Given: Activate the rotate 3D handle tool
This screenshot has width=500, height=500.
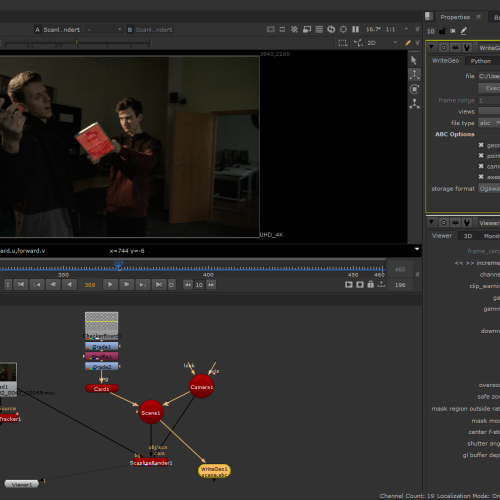Looking at the screenshot, I should [414, 89].
